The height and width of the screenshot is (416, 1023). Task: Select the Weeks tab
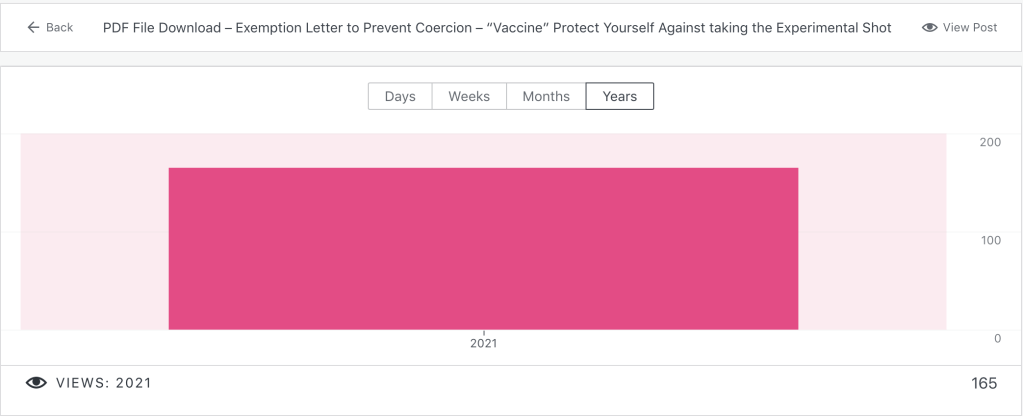(469, 96)
